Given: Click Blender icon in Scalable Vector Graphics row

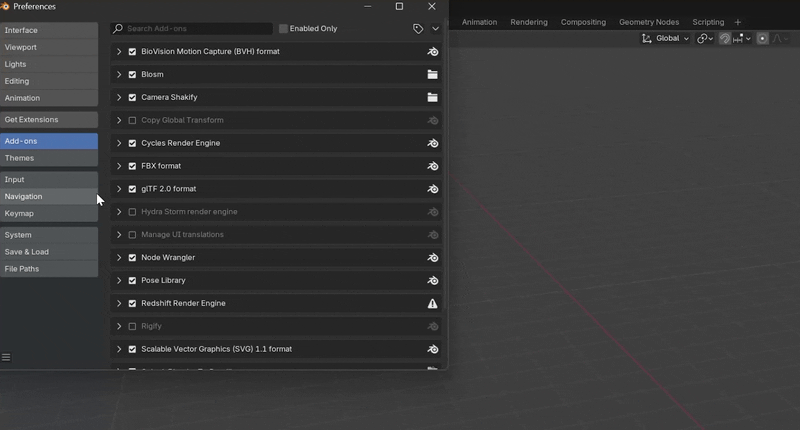Looking at the screenshot, I should click(433, 349).
